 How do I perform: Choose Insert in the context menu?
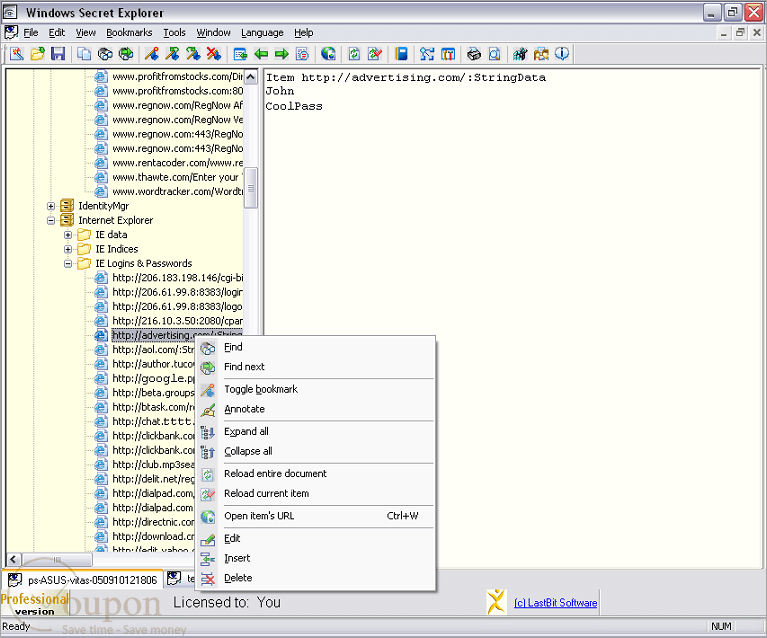[x=315, y=558]
